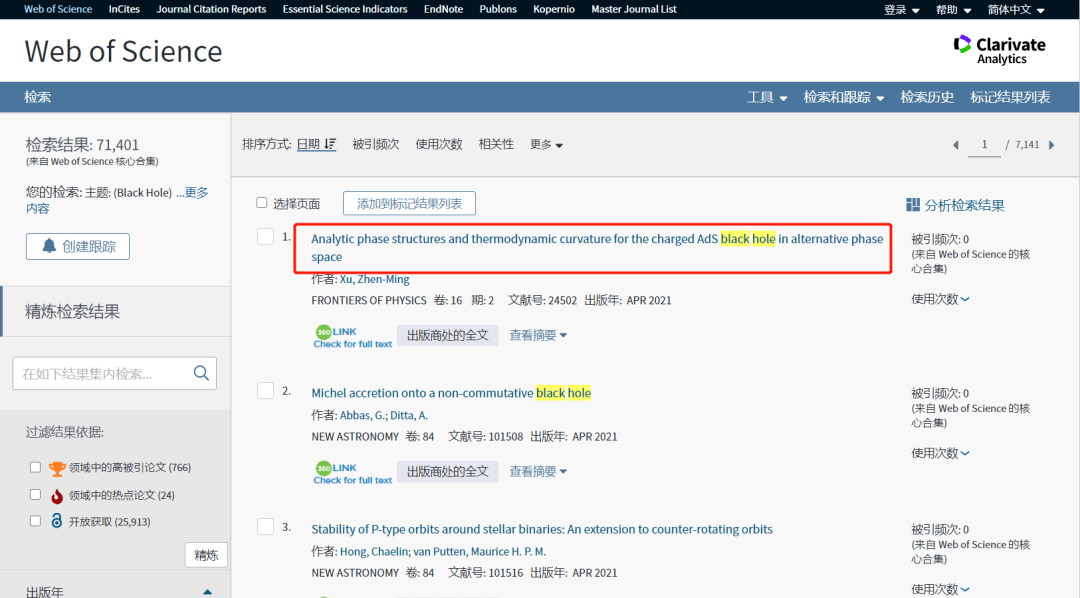The width and height of the screenshot is (1080, 598).
Task: Click date sort order icon
Action: (x=331, y=144)
